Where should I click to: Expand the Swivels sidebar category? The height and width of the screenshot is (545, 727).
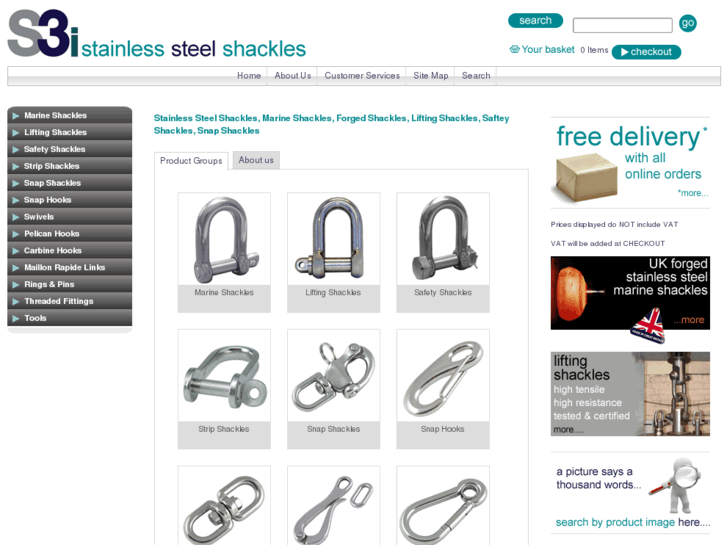[x=70, y=217]
